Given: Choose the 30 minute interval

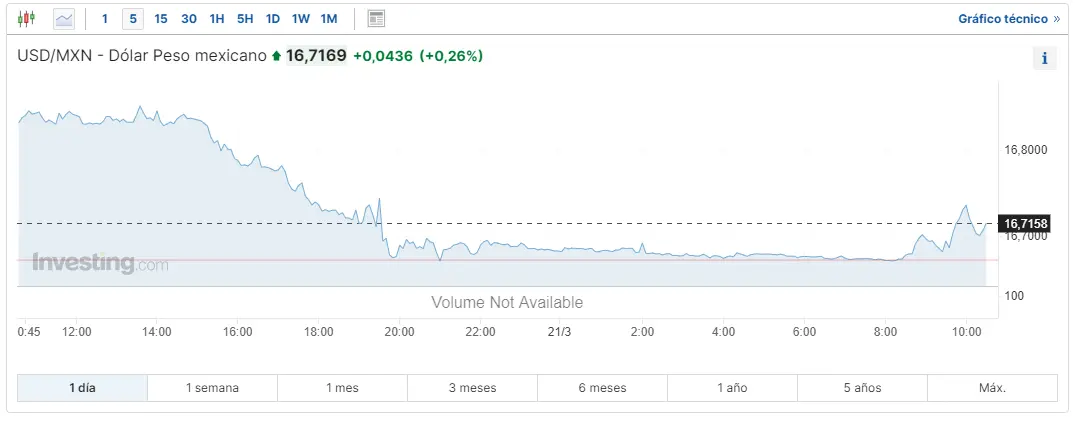Looking at the screenshot, I should 189,19.
